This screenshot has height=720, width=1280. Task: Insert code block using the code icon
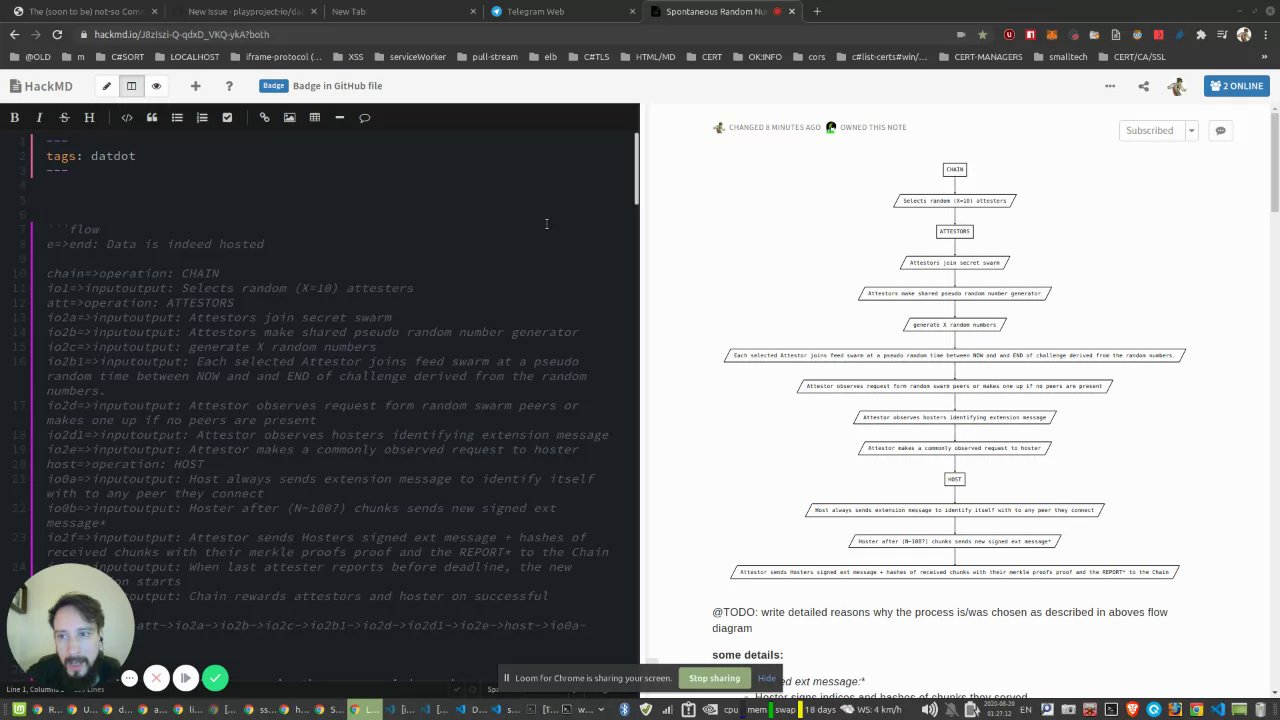coord(127,118)
